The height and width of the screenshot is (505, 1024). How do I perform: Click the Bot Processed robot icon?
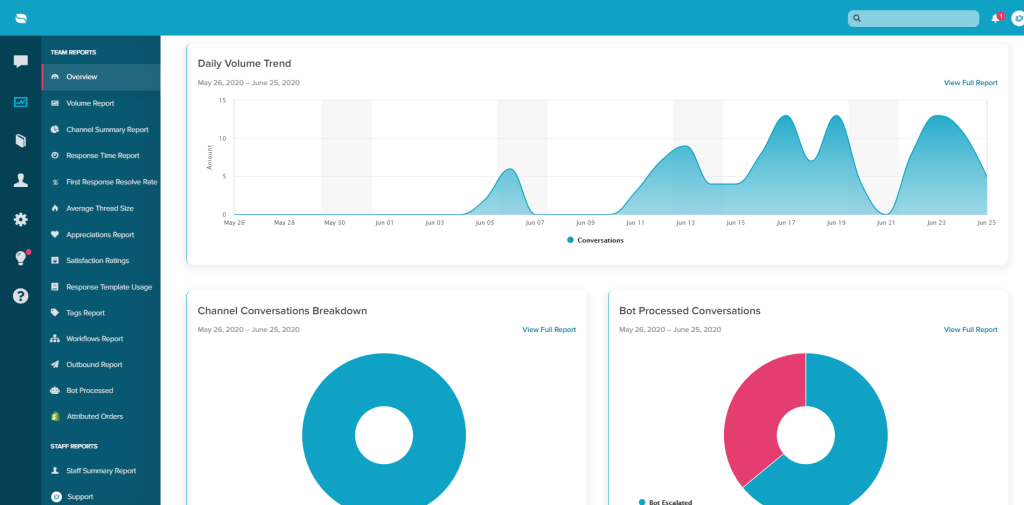click(55, 391)
